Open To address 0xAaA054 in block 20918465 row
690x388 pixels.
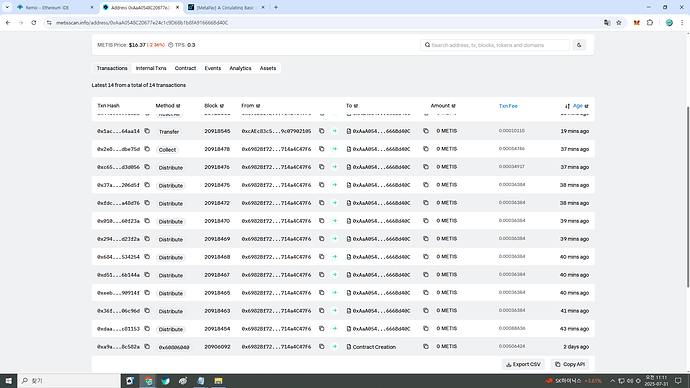tap(381, 293)
